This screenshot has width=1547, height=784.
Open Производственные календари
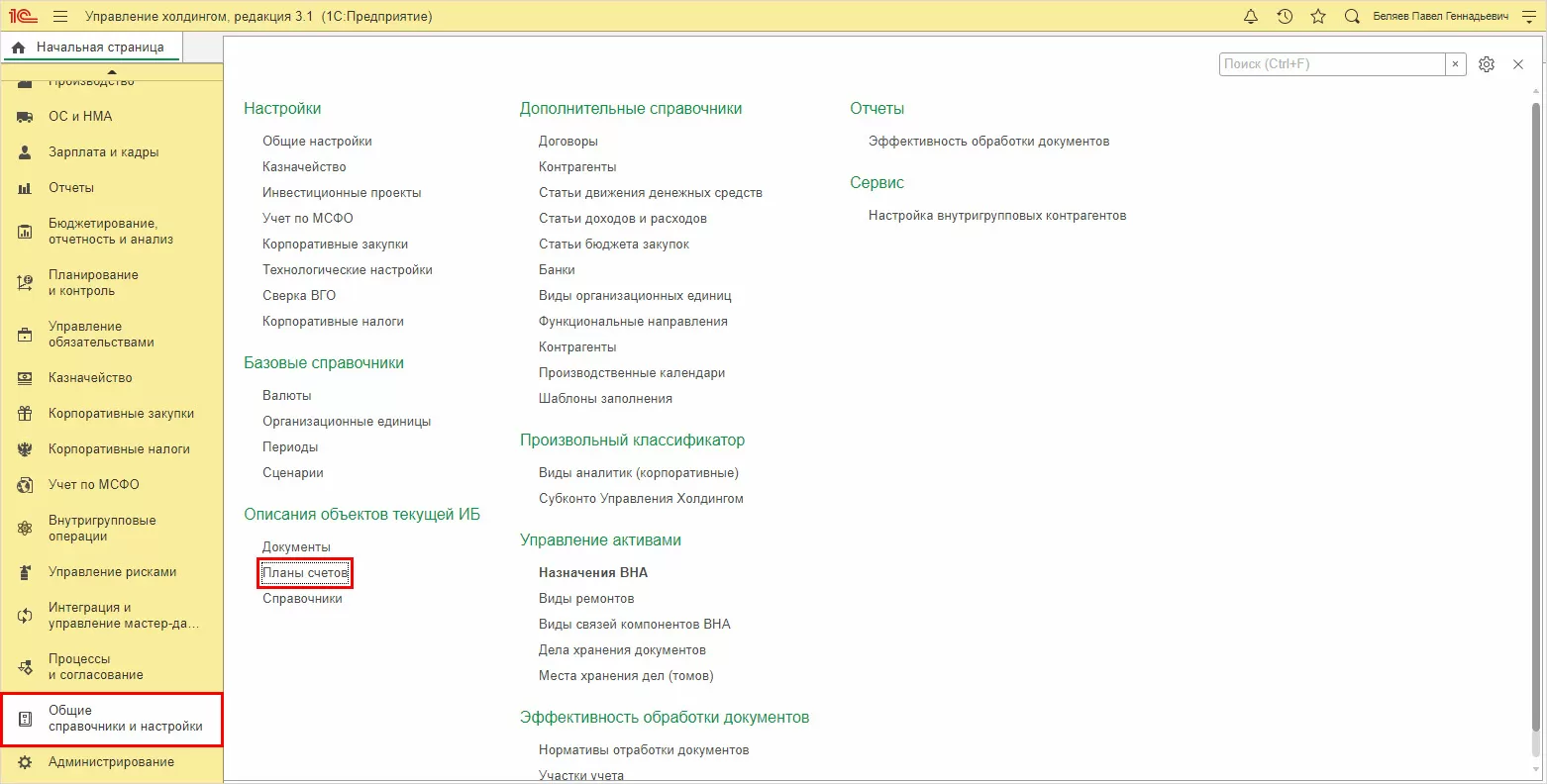[632, 373]
